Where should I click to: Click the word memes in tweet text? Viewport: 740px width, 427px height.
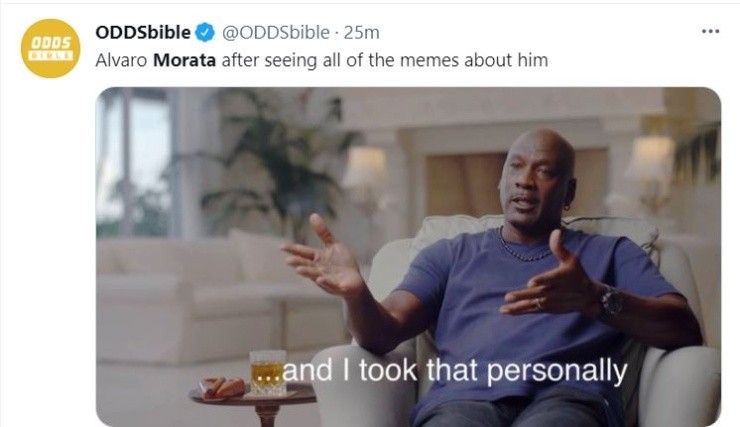(429, 60)
